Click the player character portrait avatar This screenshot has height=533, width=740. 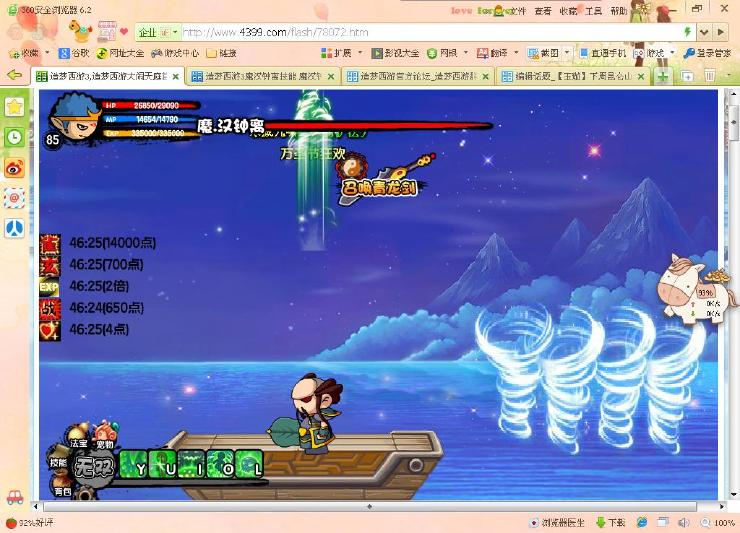[x=75, y=117]
